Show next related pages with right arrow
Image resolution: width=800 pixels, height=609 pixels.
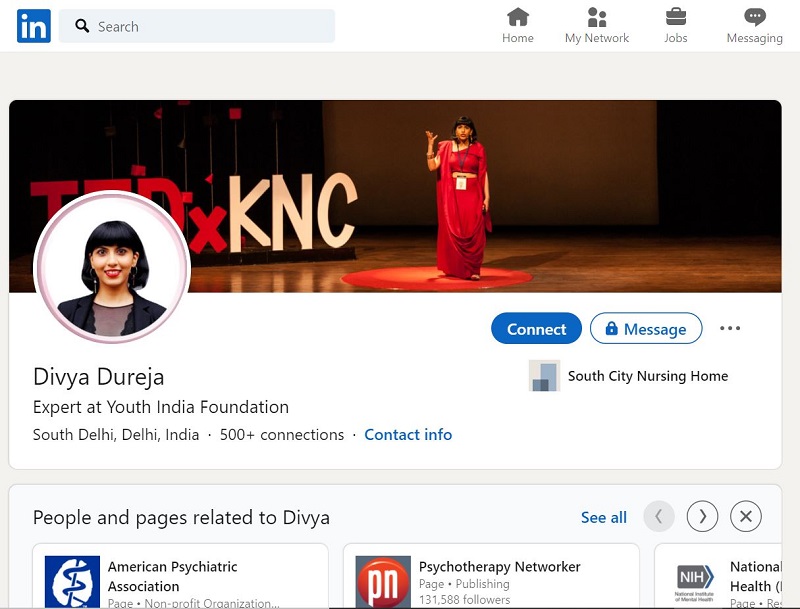pos(702,517)
